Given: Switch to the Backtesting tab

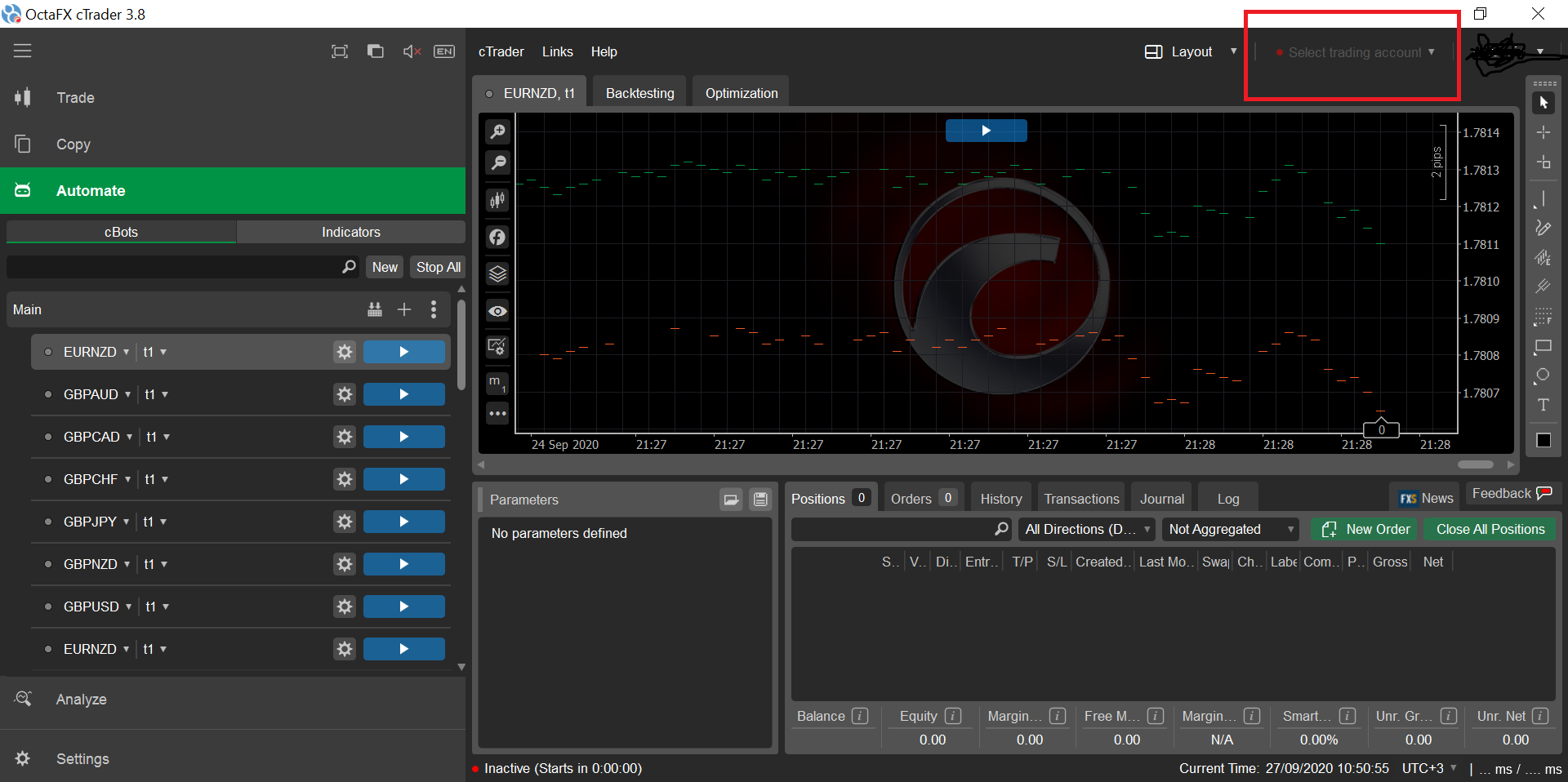Looking at the screenshot, I should coord(640,93).
